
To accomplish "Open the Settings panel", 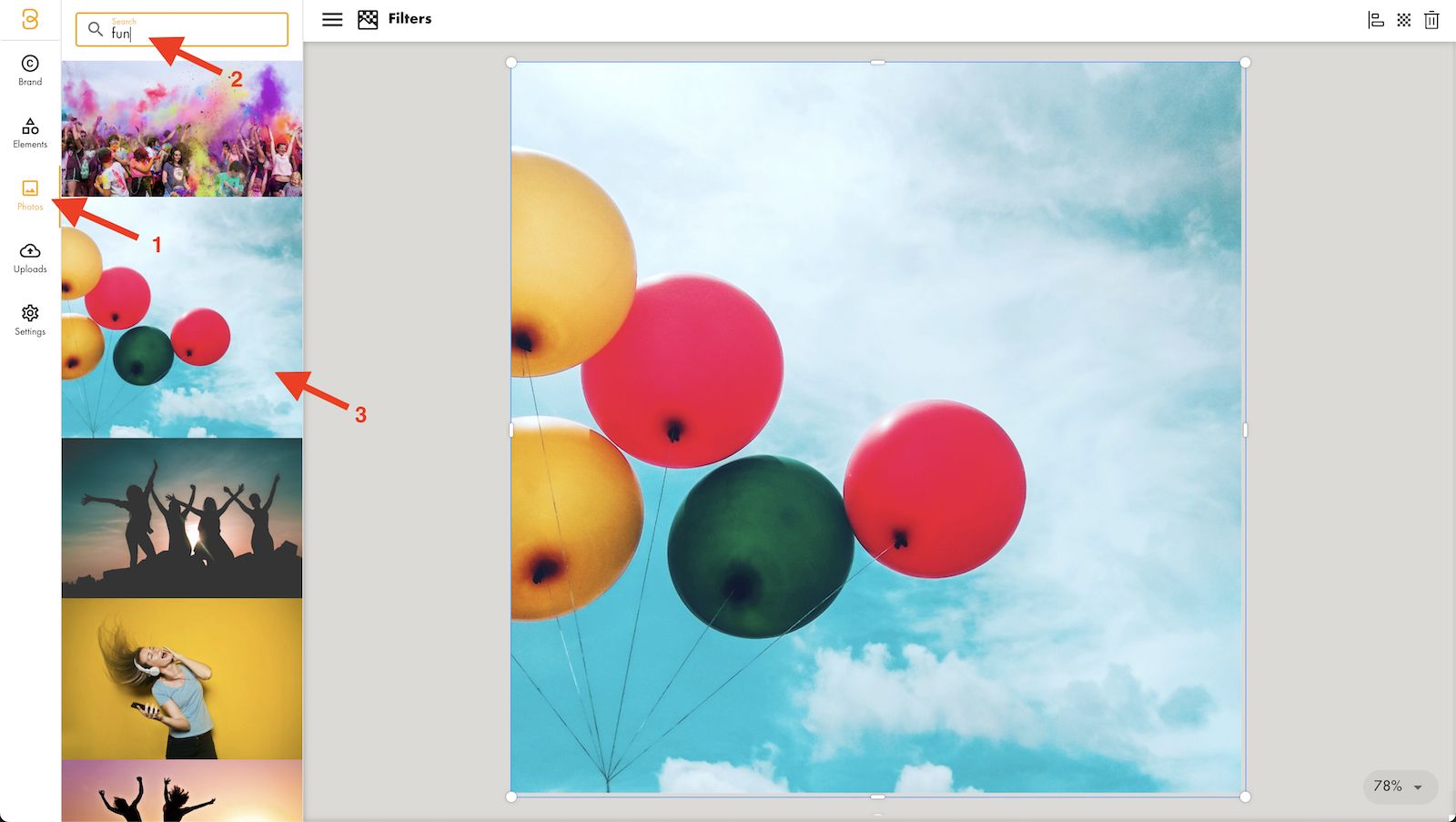I will point(30,320).
